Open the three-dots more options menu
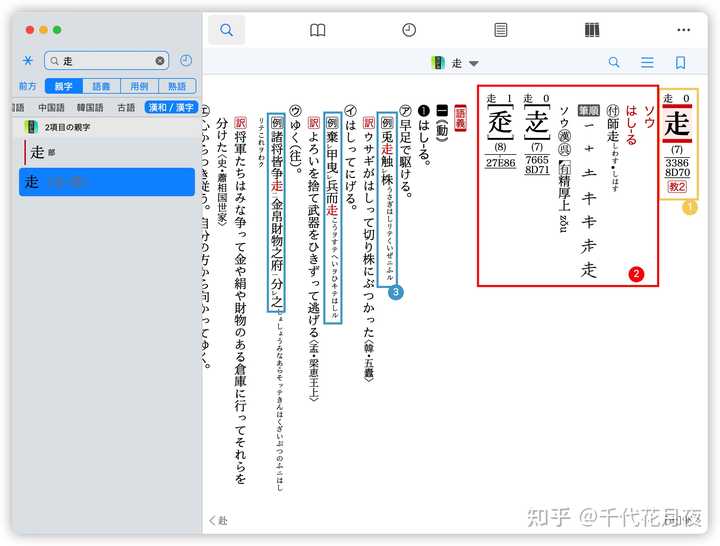Image resolution: width=720 pixels, height=546 pixels. tap(683, 30)
